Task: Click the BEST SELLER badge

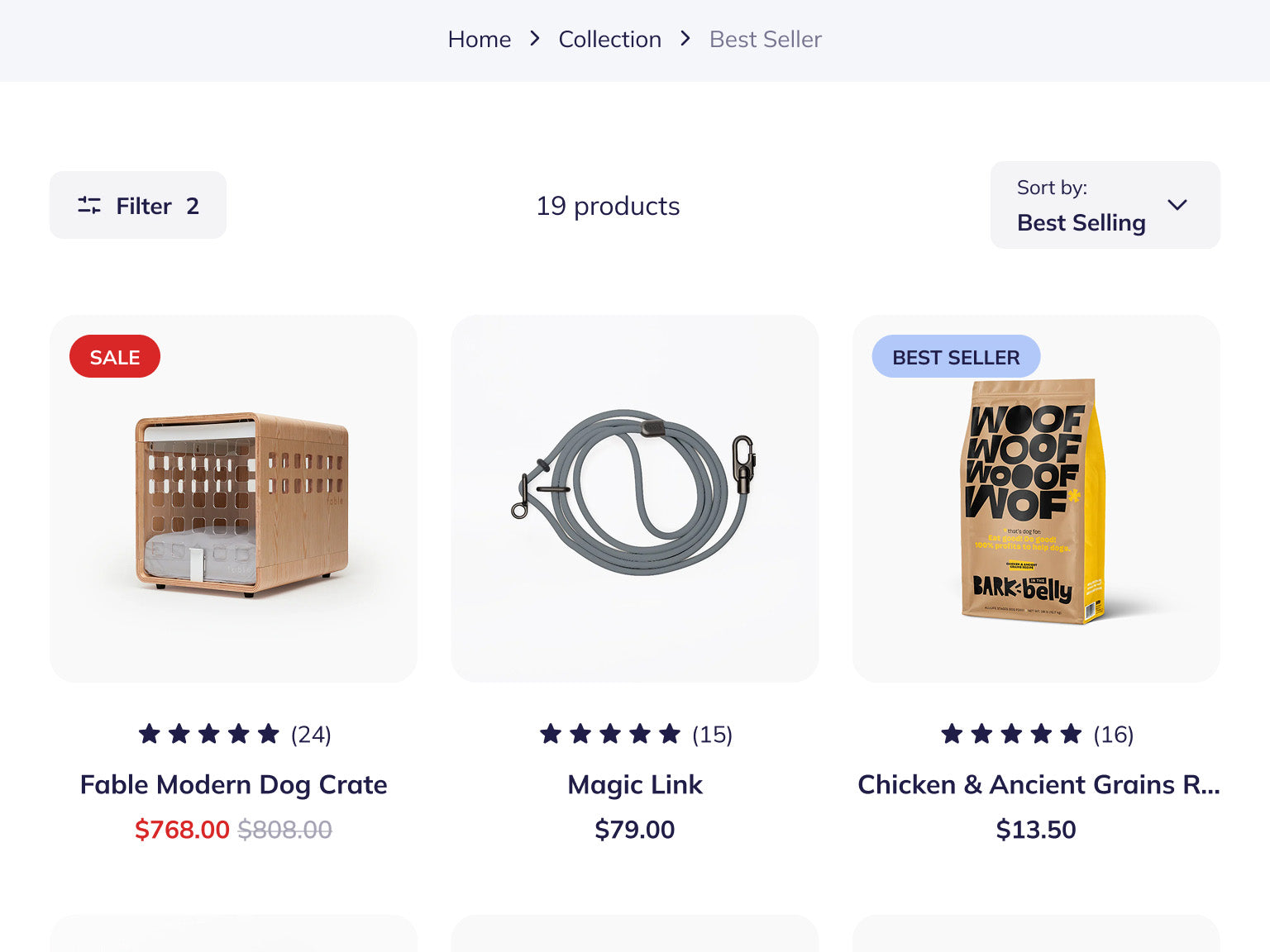Action: 956,357
